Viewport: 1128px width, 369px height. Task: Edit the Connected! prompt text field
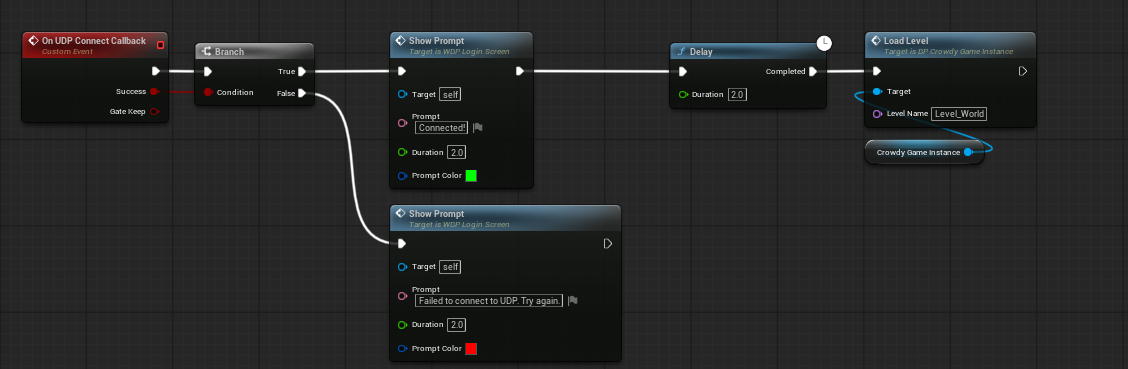point(442,127)
